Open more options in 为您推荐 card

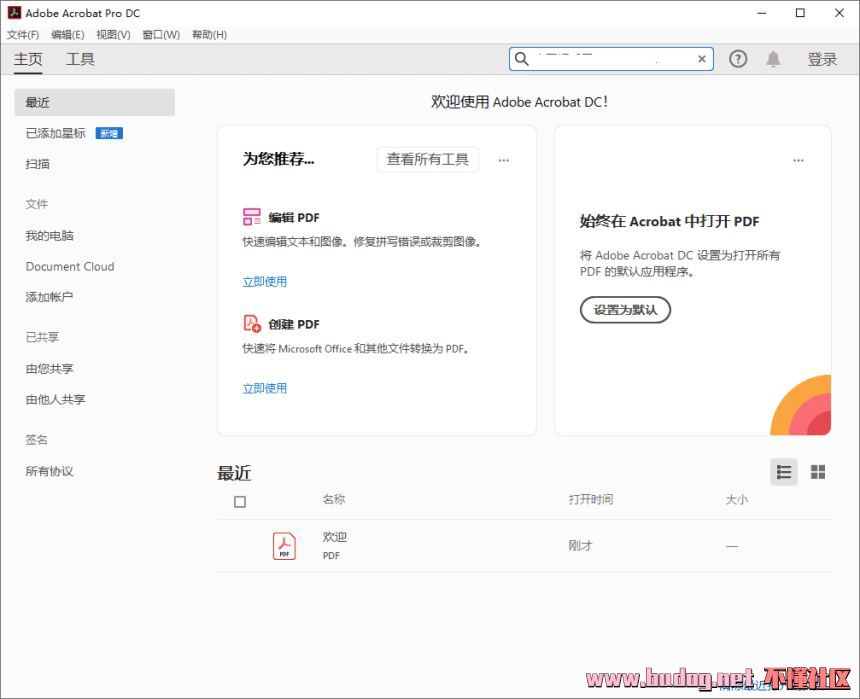point(503,160)
